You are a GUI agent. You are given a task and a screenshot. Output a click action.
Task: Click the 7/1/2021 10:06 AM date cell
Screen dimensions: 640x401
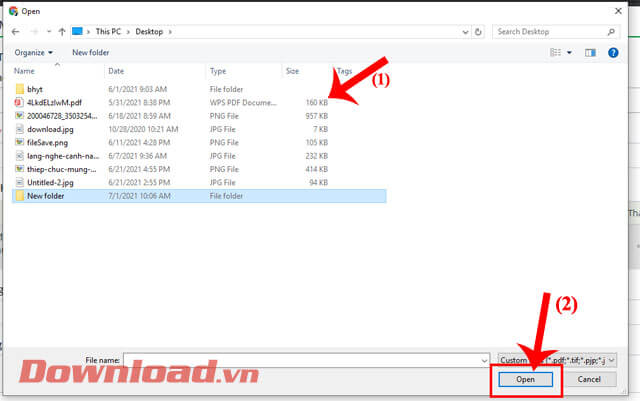139,196
